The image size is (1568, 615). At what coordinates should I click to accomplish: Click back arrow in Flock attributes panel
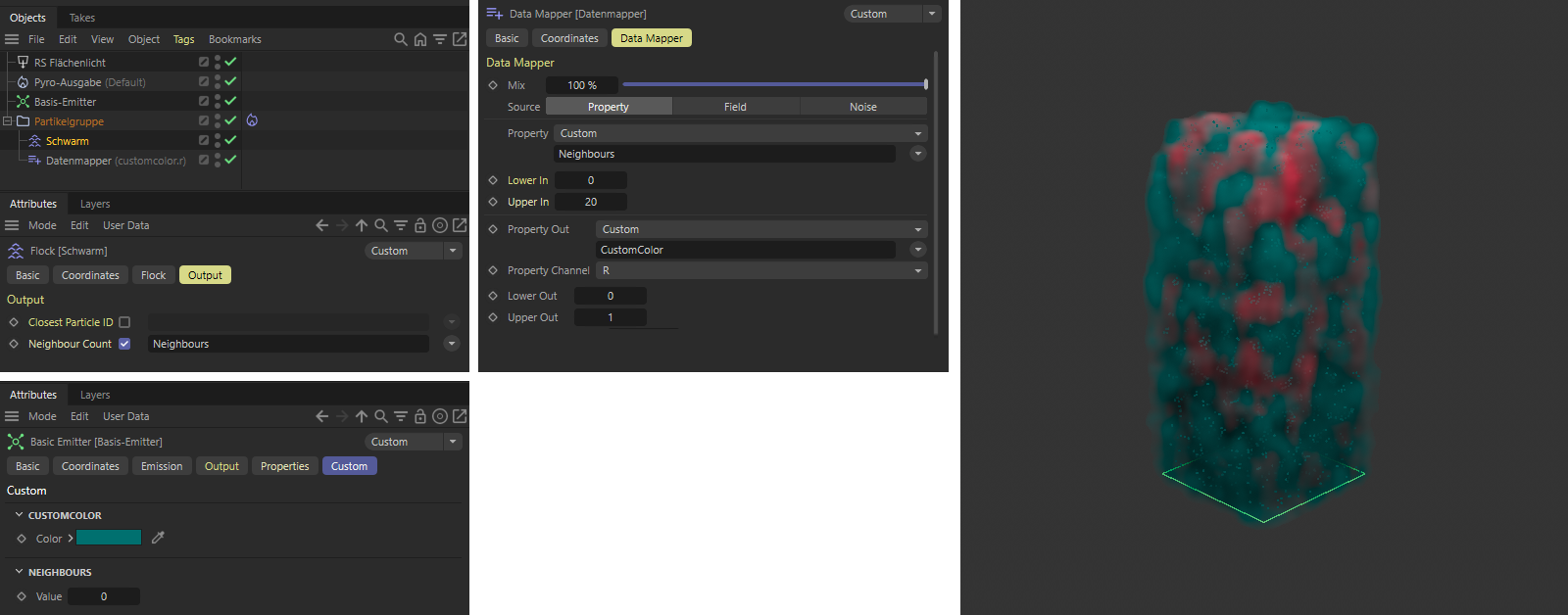click(x=321, y=225)
